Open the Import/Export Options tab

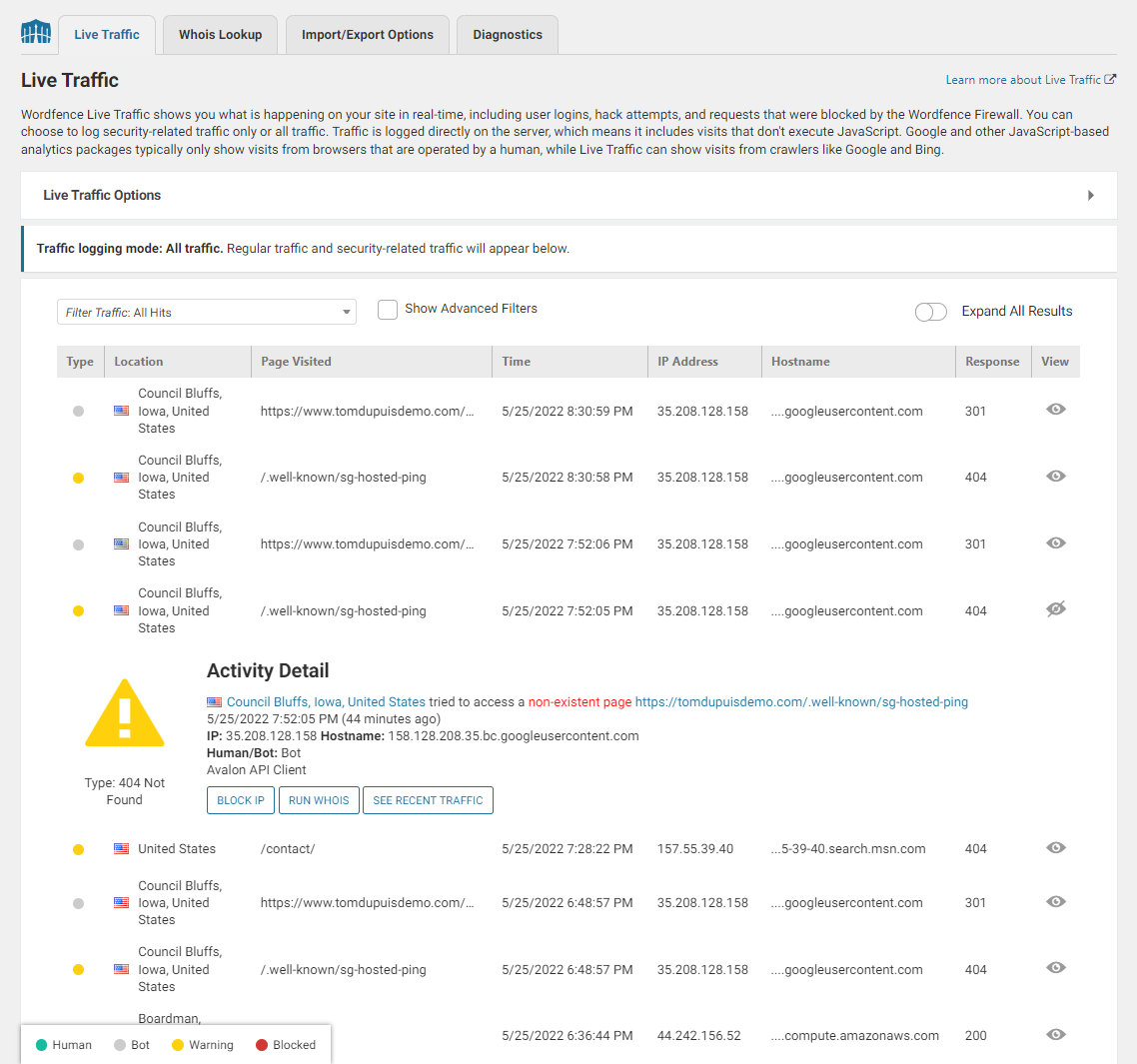coord(368,35)
